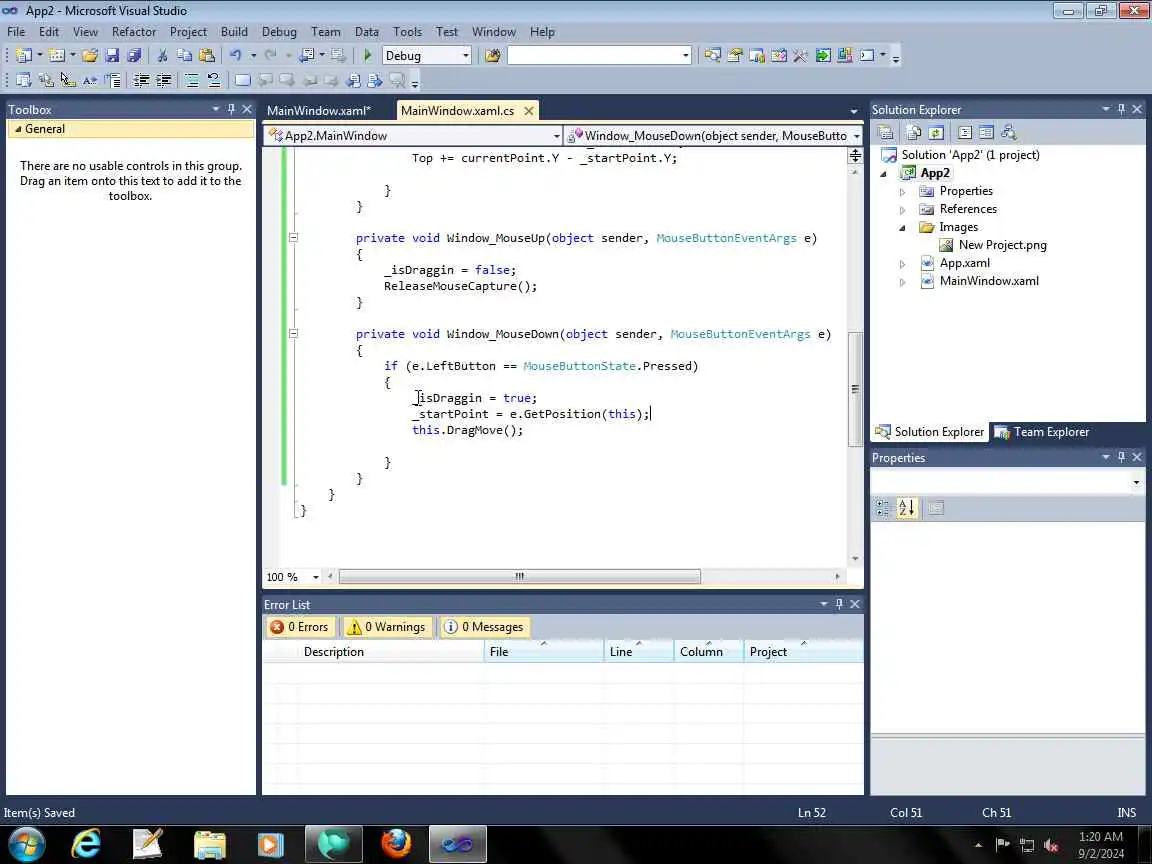The width and height of the screenshot is (1152, 864).
Task: Decrease line indent toolbar icon
Action: click(141, 80)
